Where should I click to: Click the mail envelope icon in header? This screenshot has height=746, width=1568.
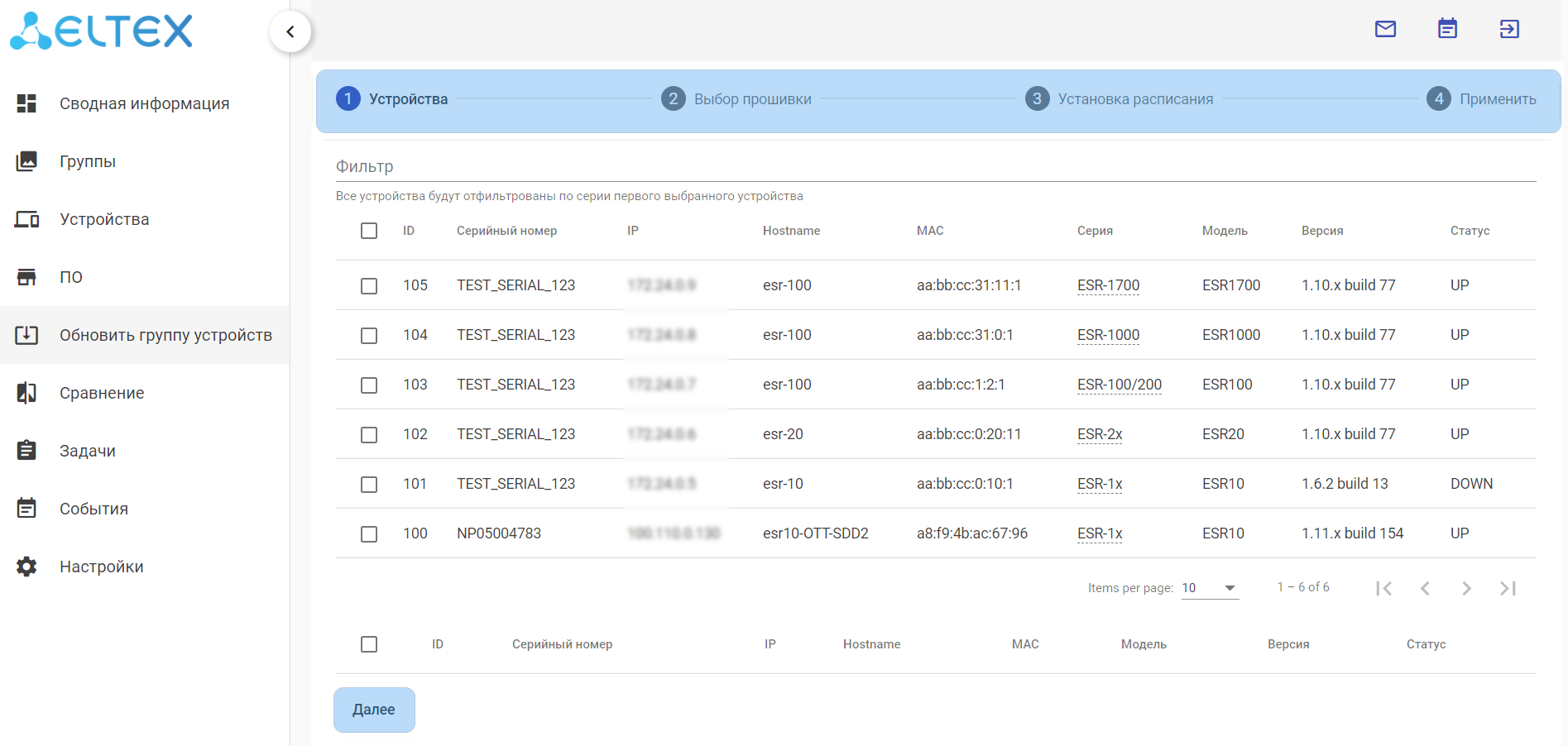[1385, 30]
